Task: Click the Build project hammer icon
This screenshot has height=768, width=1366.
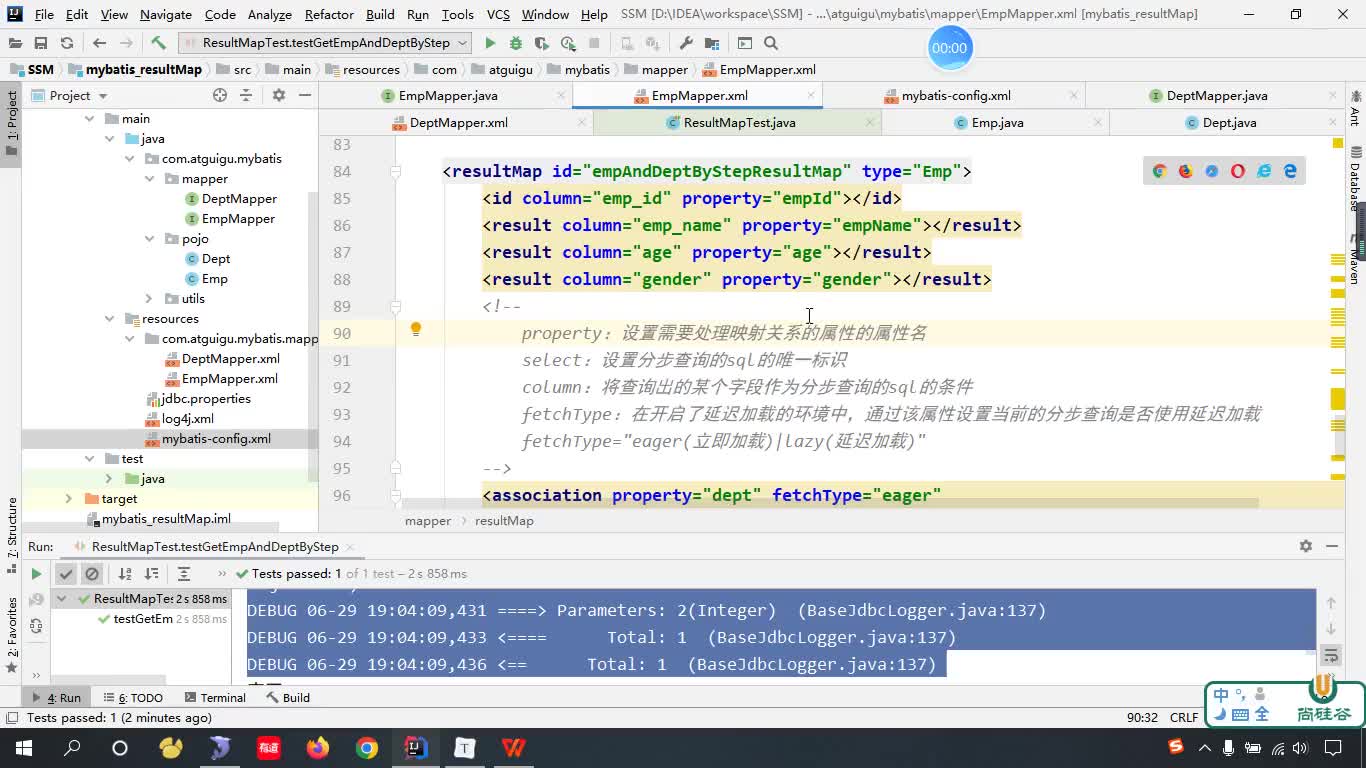Action: [158, 43]
